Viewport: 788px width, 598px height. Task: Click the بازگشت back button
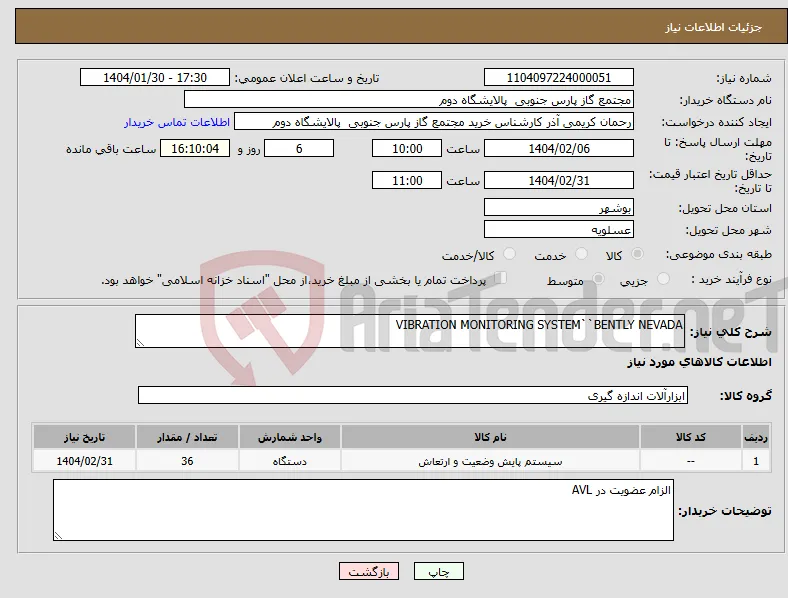point(369,571)
